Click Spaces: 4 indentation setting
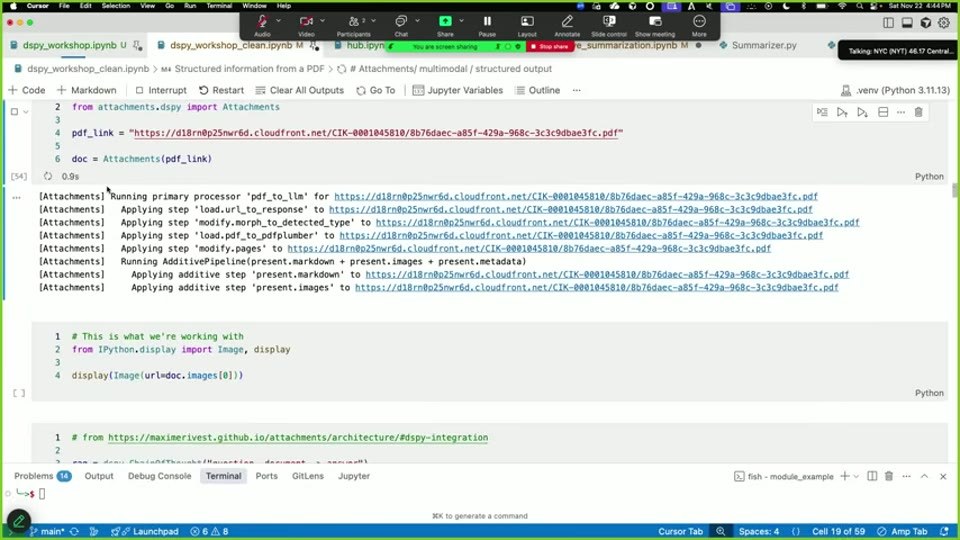The image size is (960, 540). click(x=759, y=531)
